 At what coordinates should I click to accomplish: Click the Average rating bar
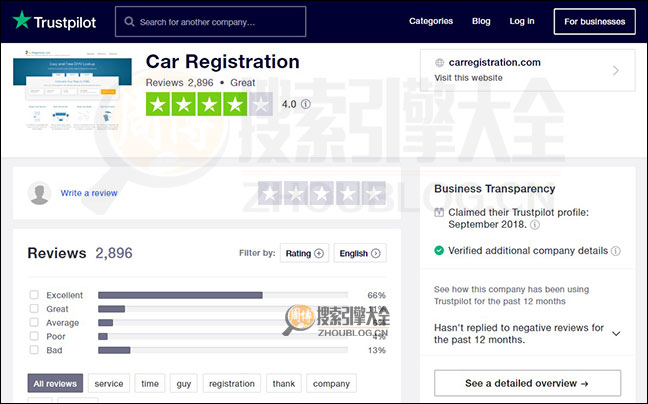223,323
